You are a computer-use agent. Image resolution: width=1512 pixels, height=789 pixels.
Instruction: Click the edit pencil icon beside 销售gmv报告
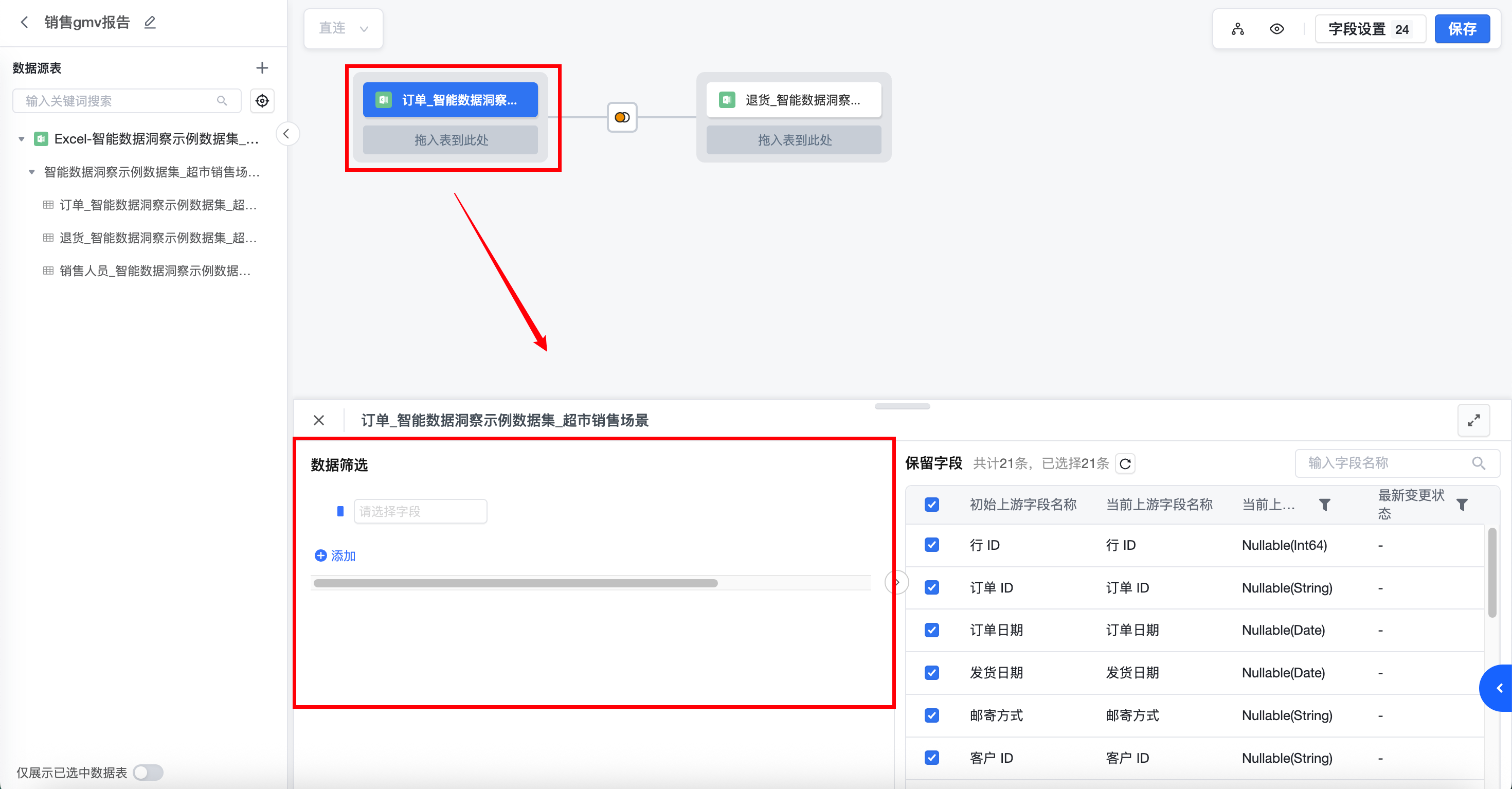(150, 22)
